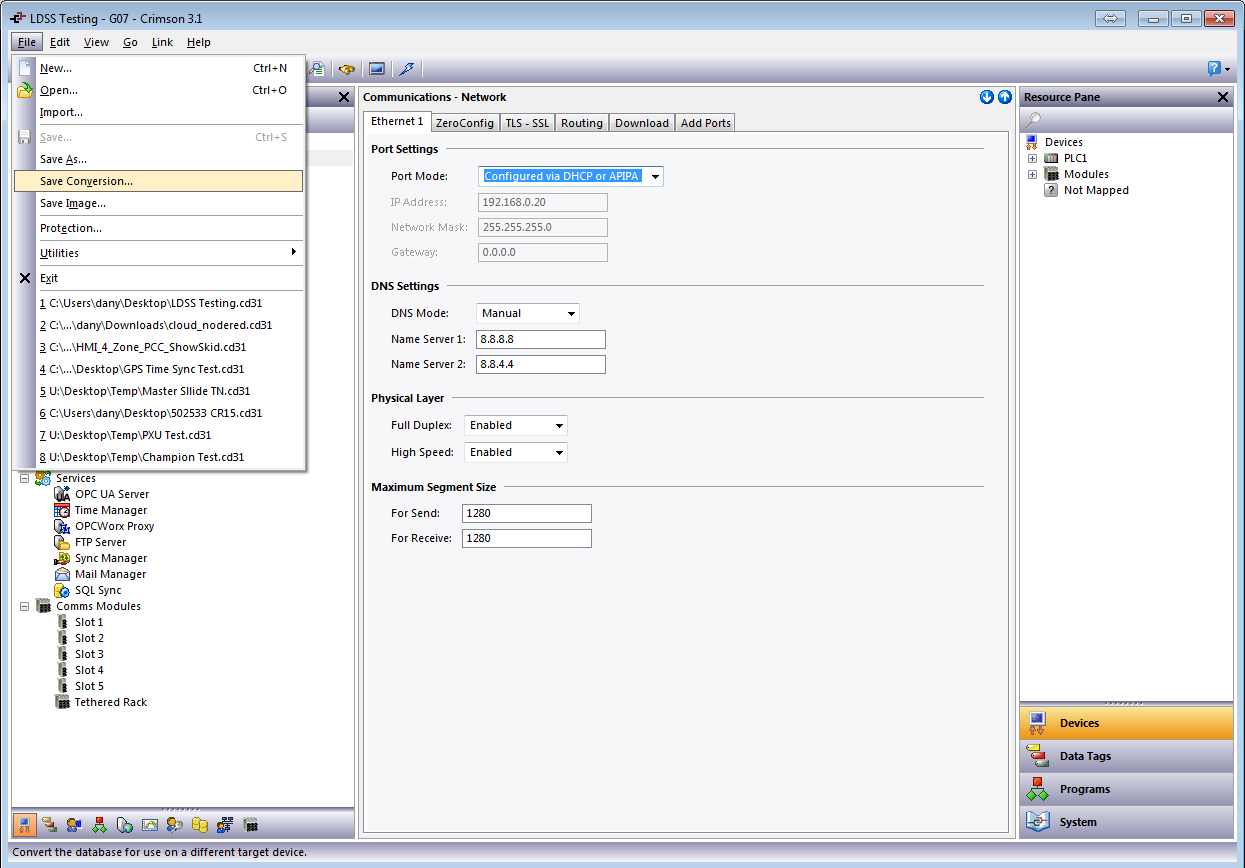The image size is (1245, 868).
Task: Select the Devices resource category
Action: [1126, 723]
